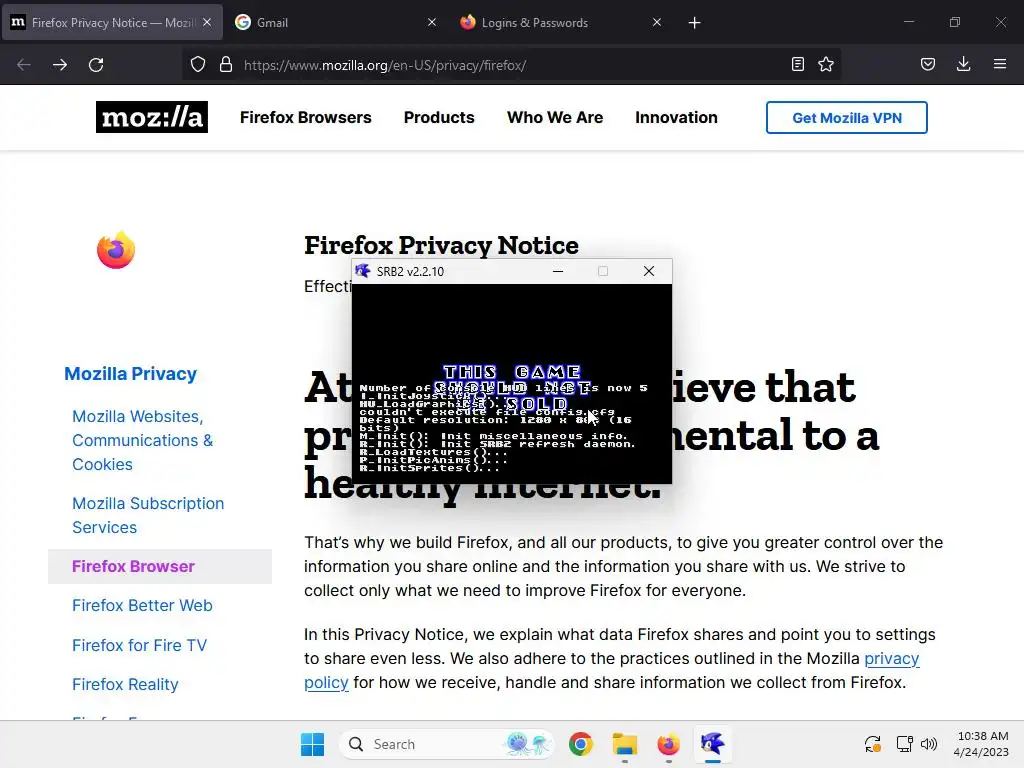Open Mozilla Websites, Communications & Cookies link
This screenshot has height=768, width=1024.
pos(142,440)
